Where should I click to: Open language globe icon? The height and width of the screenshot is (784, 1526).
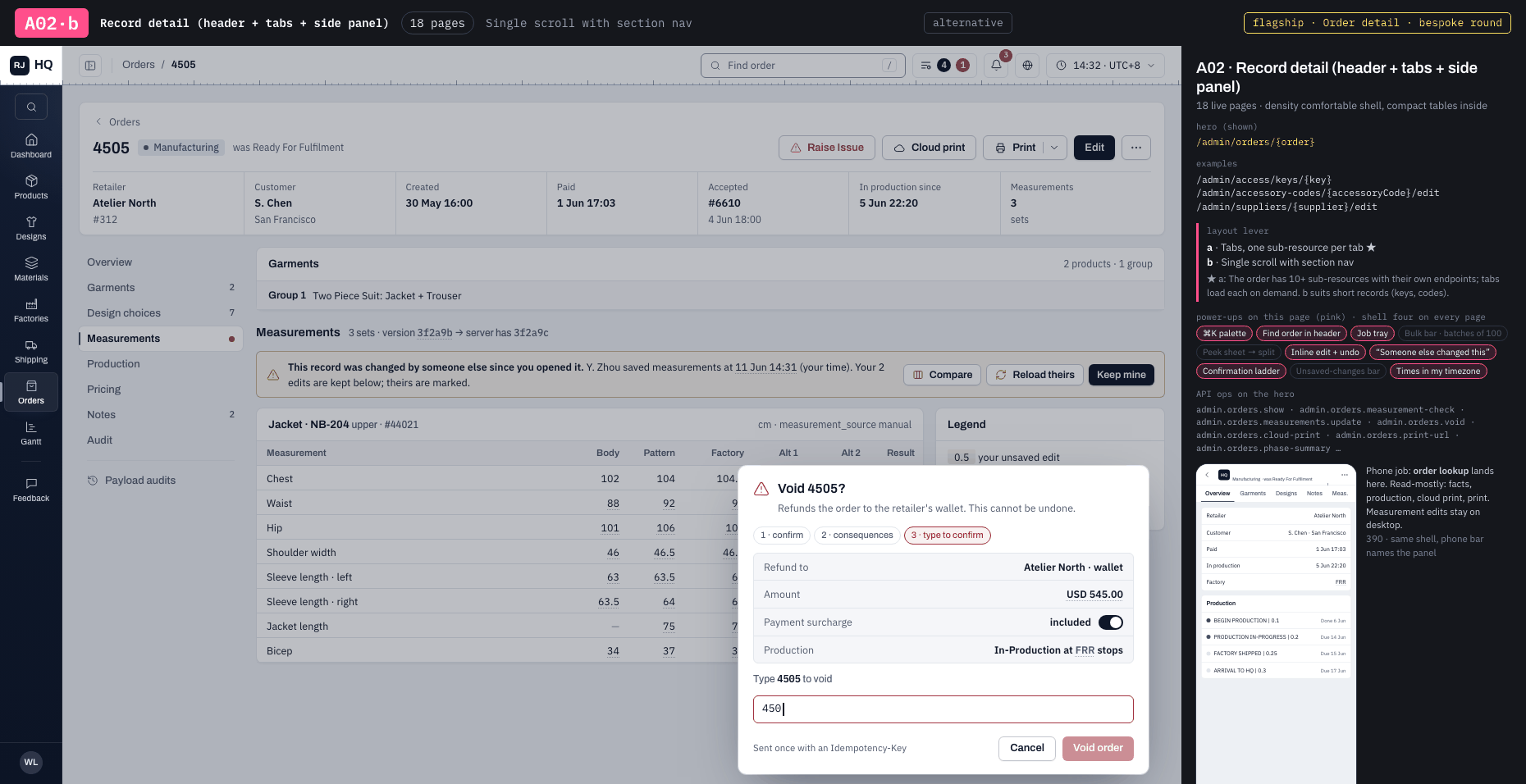point(1027,65)
